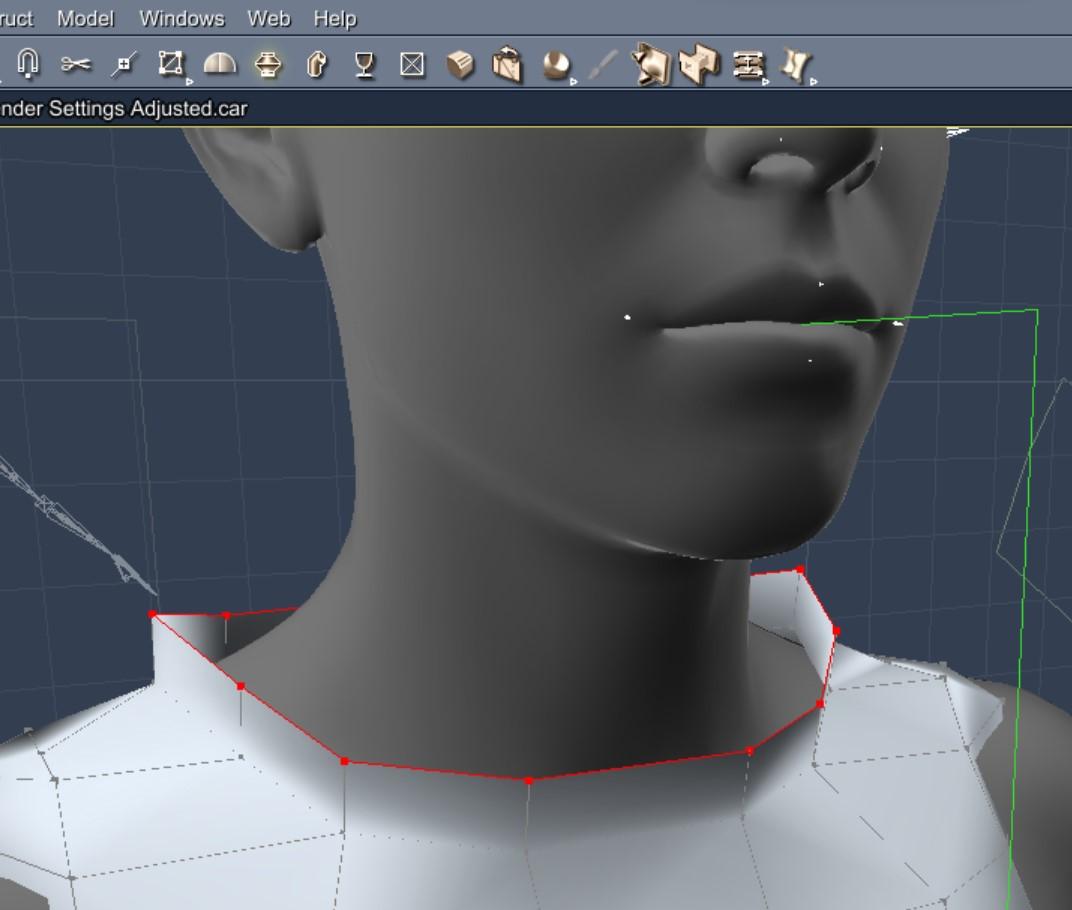Open the Help menu
Image resolution: width=1072 pixels, height=910 pixels.
pyautogui.click(x=335, y=18)
